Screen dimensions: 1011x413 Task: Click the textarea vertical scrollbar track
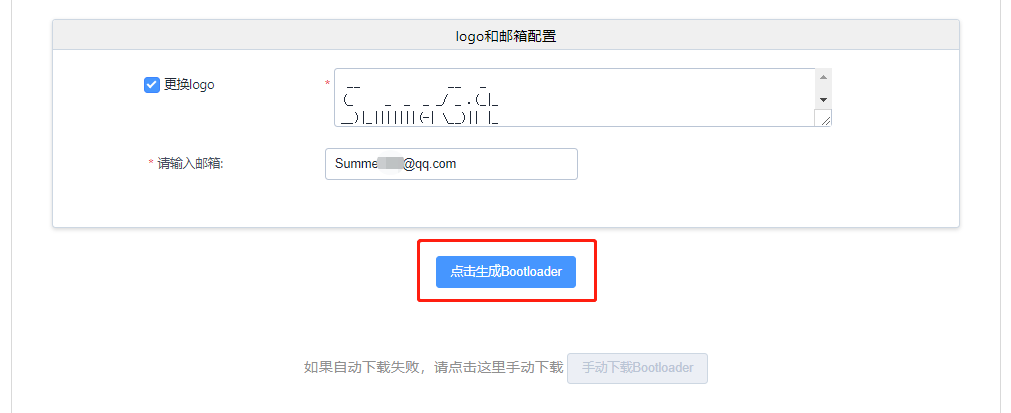click(823, 89)
